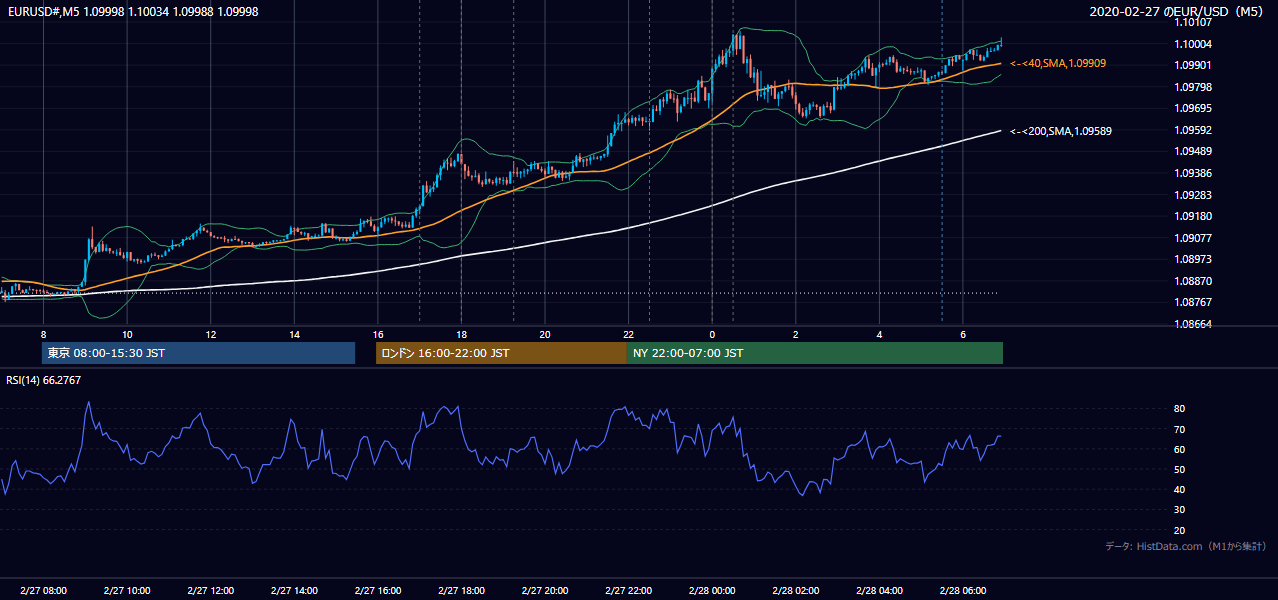This screenshot has height=600, width=1278.
Task: Click price axis value 1.10107
Action: pos(1194,23)
